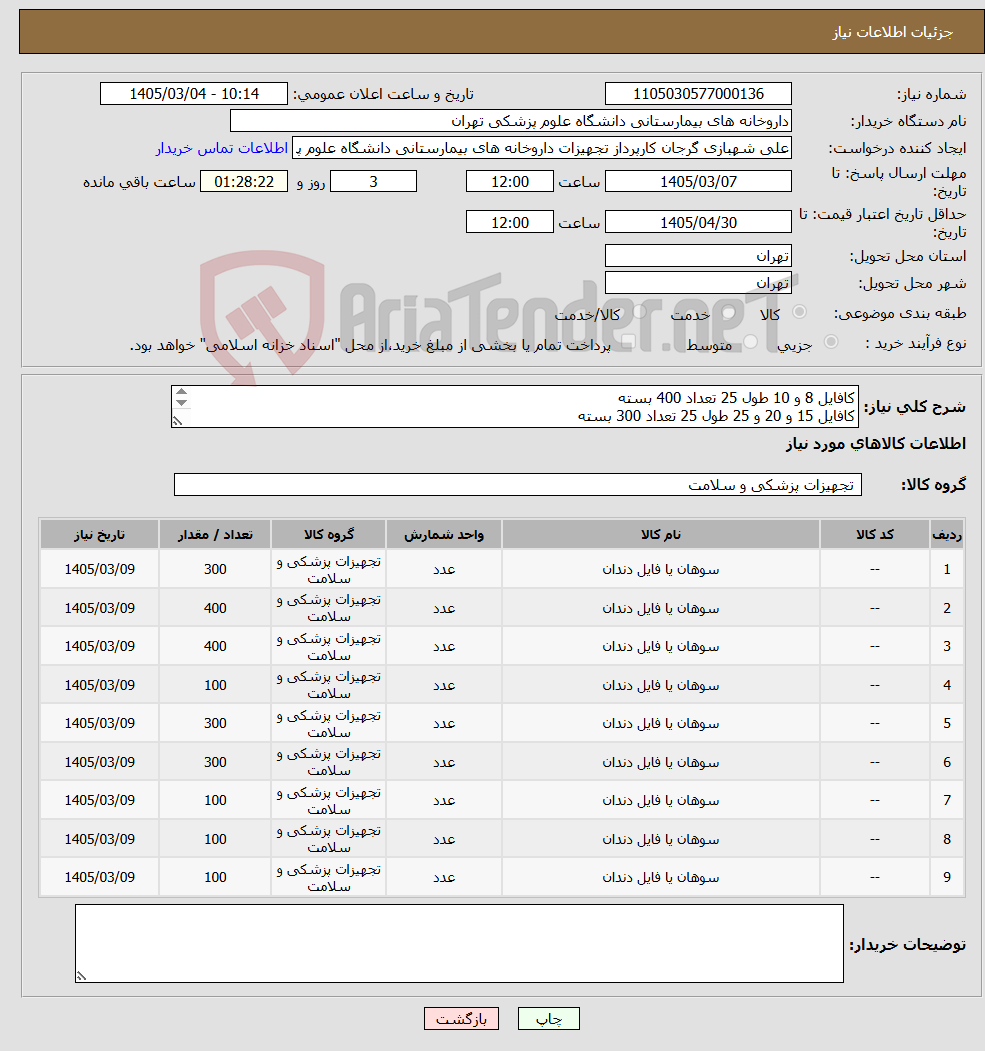Click the description textarea resize handle

178,421
